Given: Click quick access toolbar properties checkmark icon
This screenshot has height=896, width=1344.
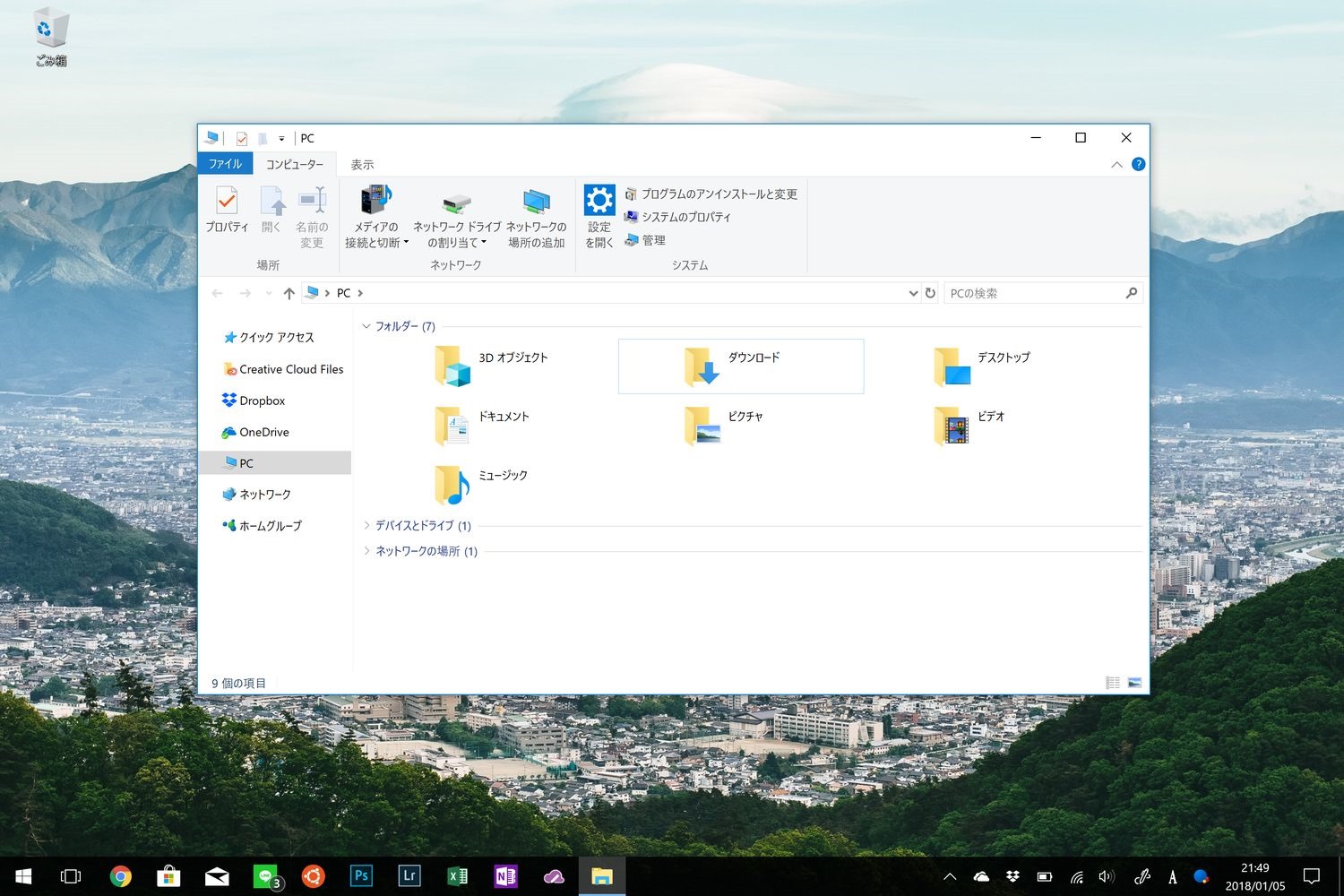Looking at the screenshot, I should [x=241, y=138].
